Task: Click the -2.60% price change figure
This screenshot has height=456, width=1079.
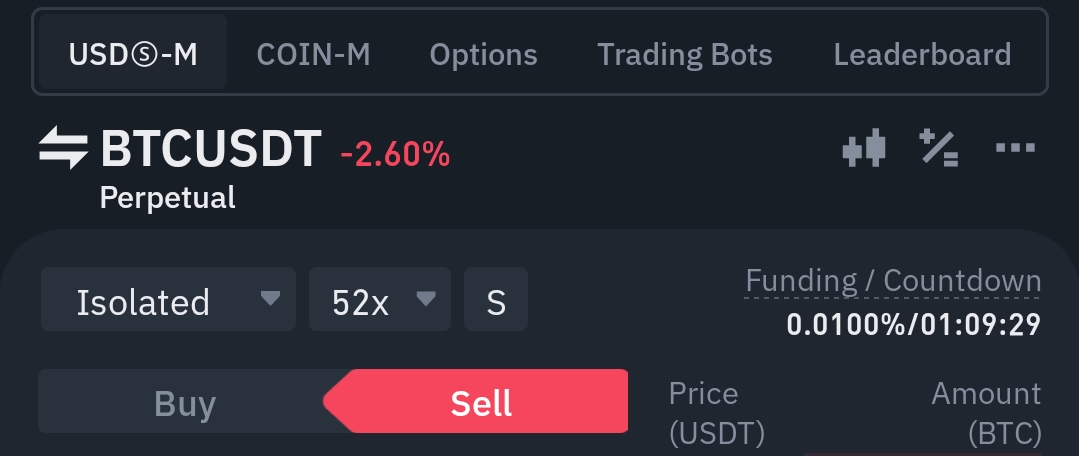Action: tap(395, 154)
